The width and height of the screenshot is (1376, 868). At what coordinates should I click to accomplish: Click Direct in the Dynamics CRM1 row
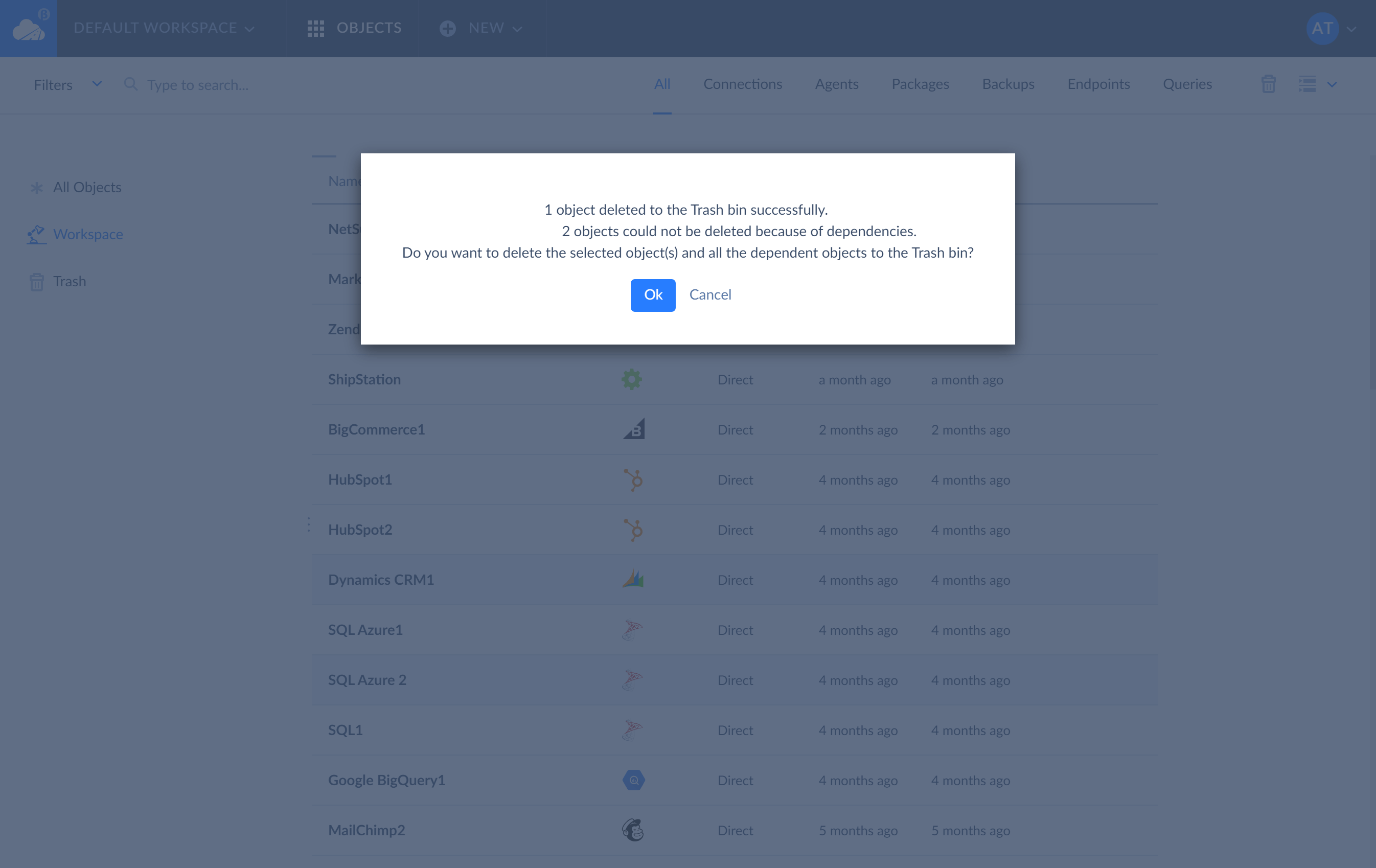click(735, 580)
